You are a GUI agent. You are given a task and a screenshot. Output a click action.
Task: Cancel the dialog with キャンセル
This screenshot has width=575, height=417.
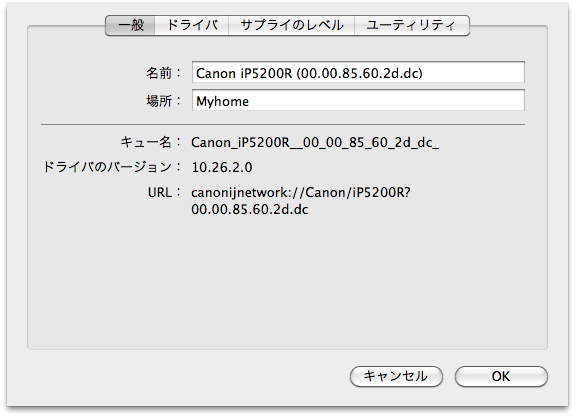[396, 376]
